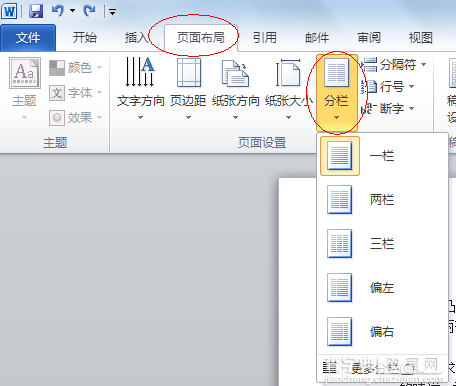Open the 邮件 tab
This screenshot has width=456, height=386.
pos(317,38)
